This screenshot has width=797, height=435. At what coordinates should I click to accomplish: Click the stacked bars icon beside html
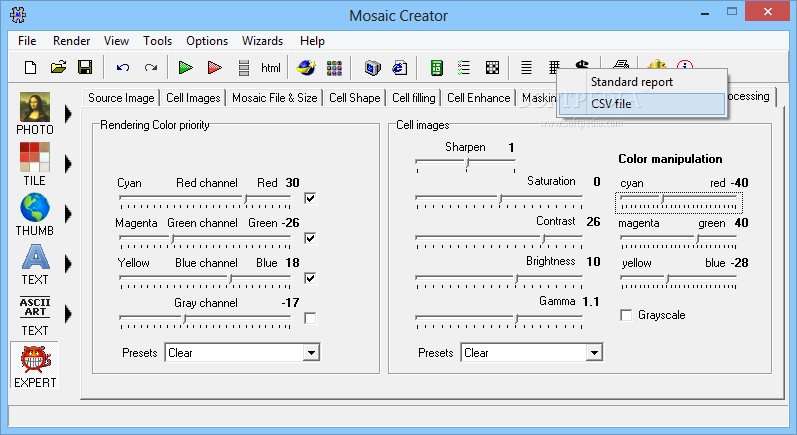click(x=244, y=68)
